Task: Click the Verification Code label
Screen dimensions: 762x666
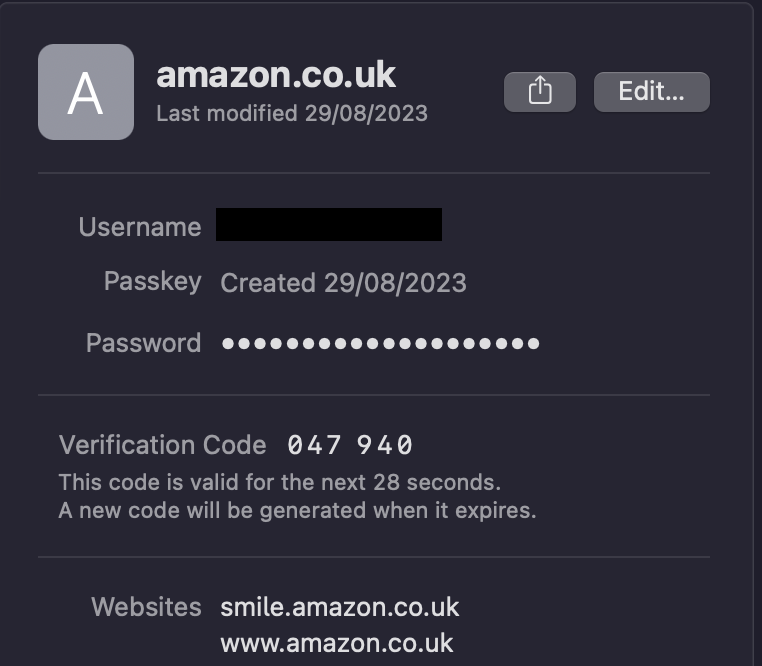Action: tap(163, 445)
